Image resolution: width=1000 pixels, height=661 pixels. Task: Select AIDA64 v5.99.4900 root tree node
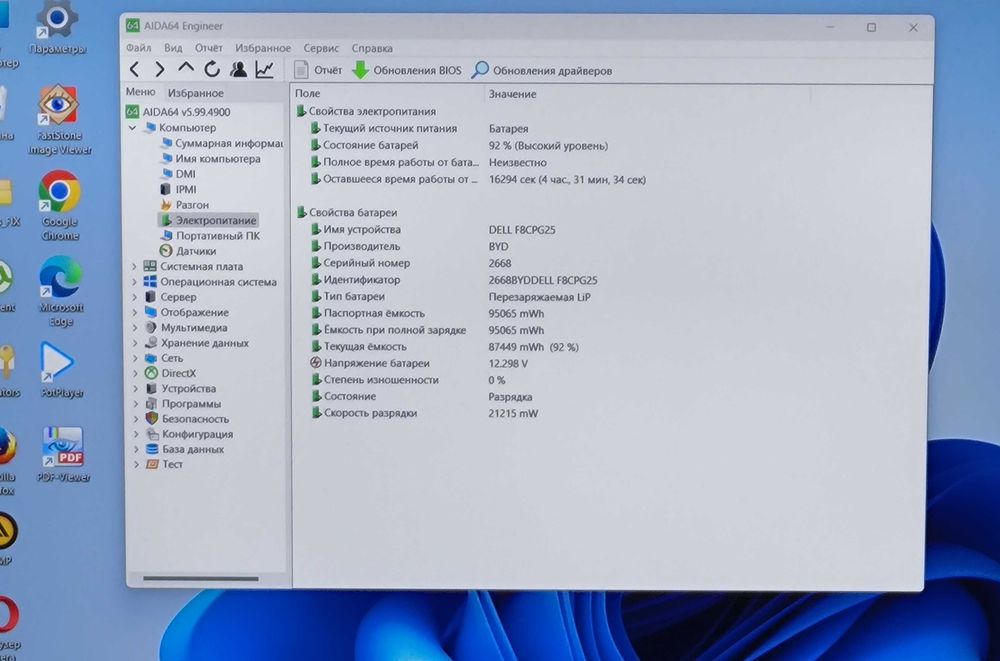pos(178,112)
